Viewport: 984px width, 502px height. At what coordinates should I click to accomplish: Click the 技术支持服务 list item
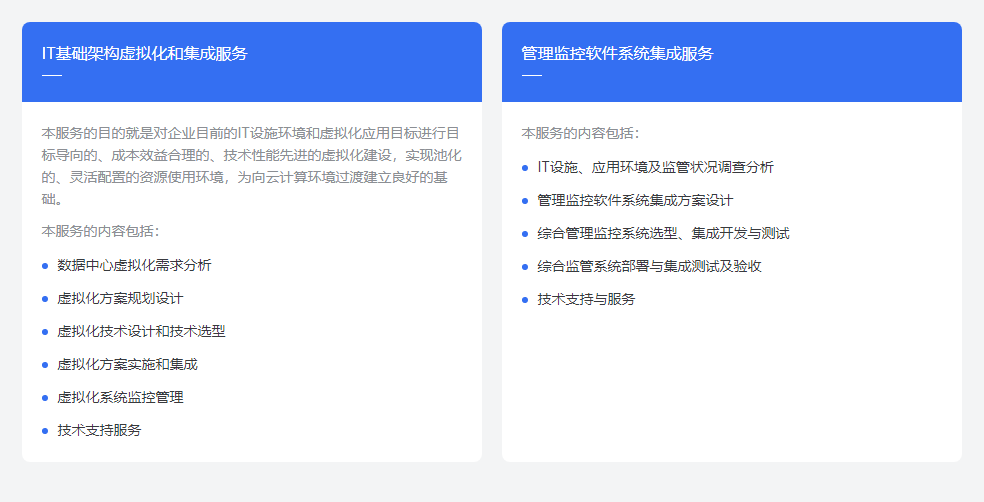point(99,430)
